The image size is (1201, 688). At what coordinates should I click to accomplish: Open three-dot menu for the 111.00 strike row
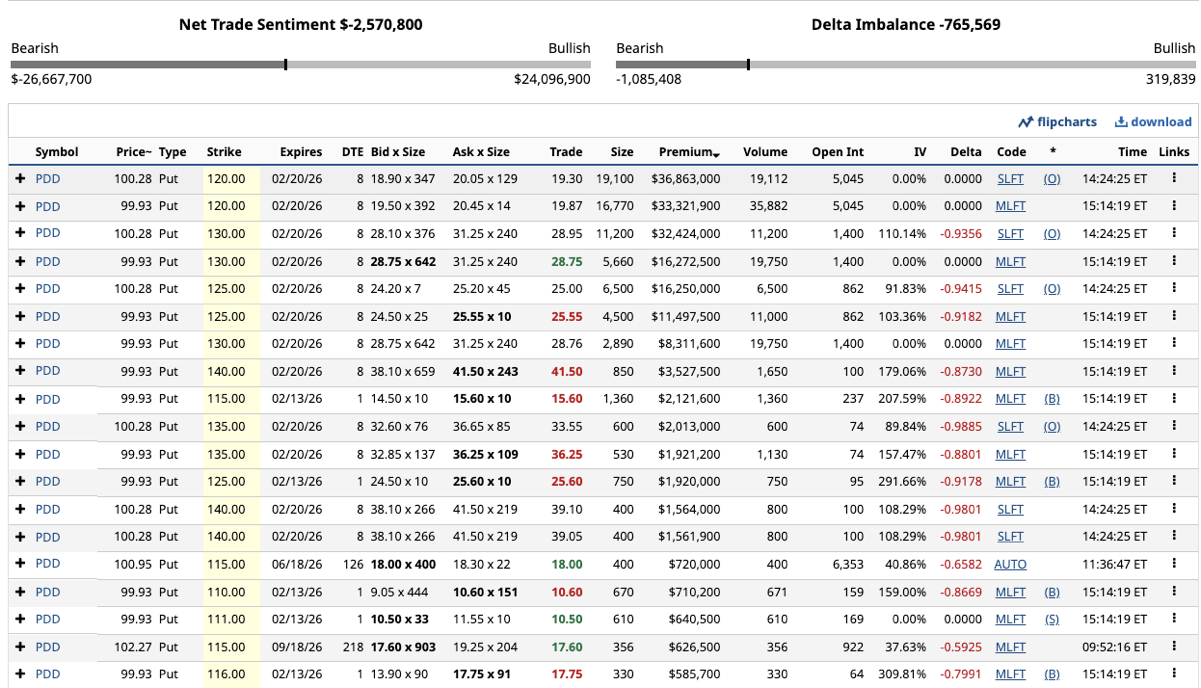click(x=1174, y=619)
